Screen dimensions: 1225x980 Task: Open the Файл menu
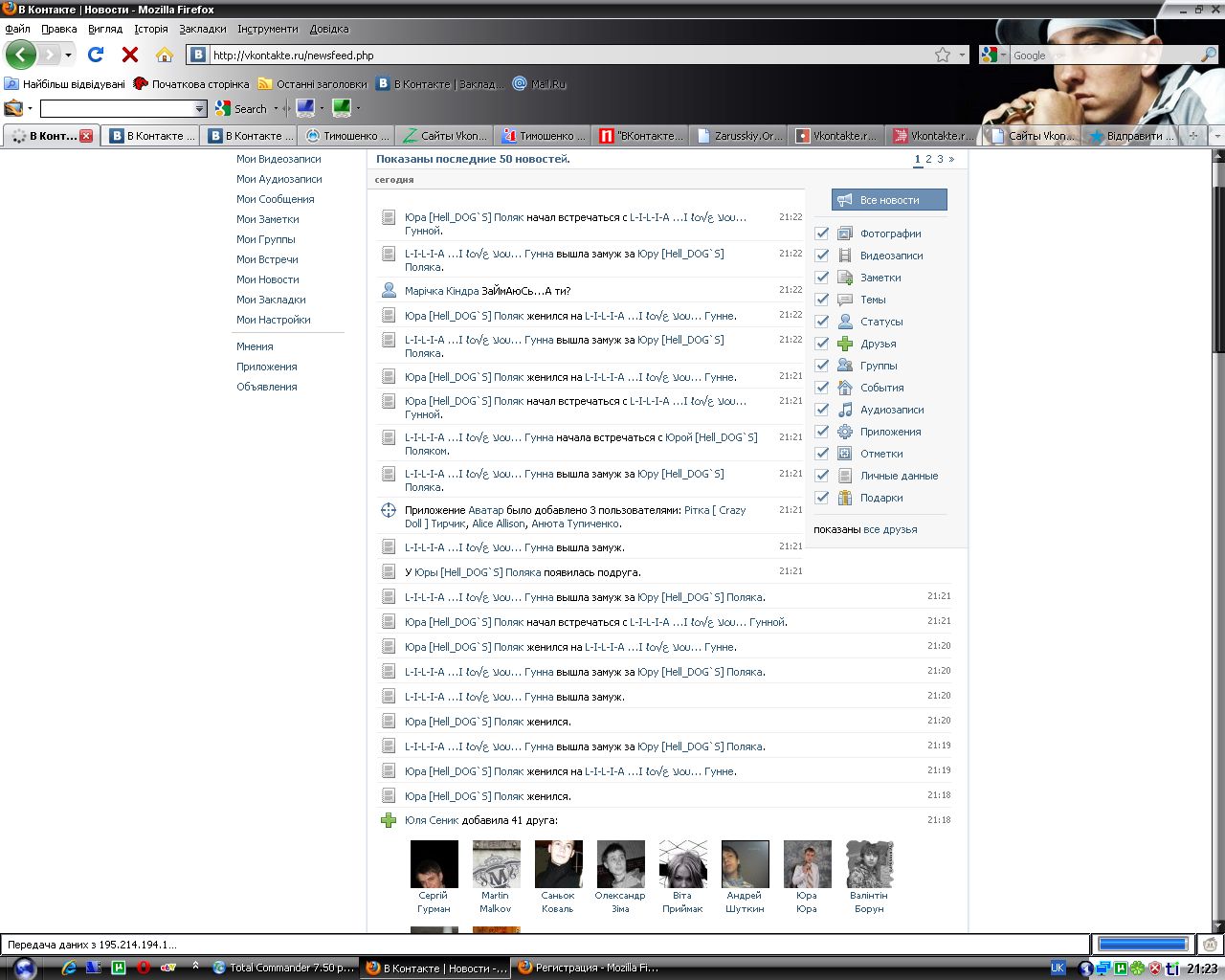17,29
